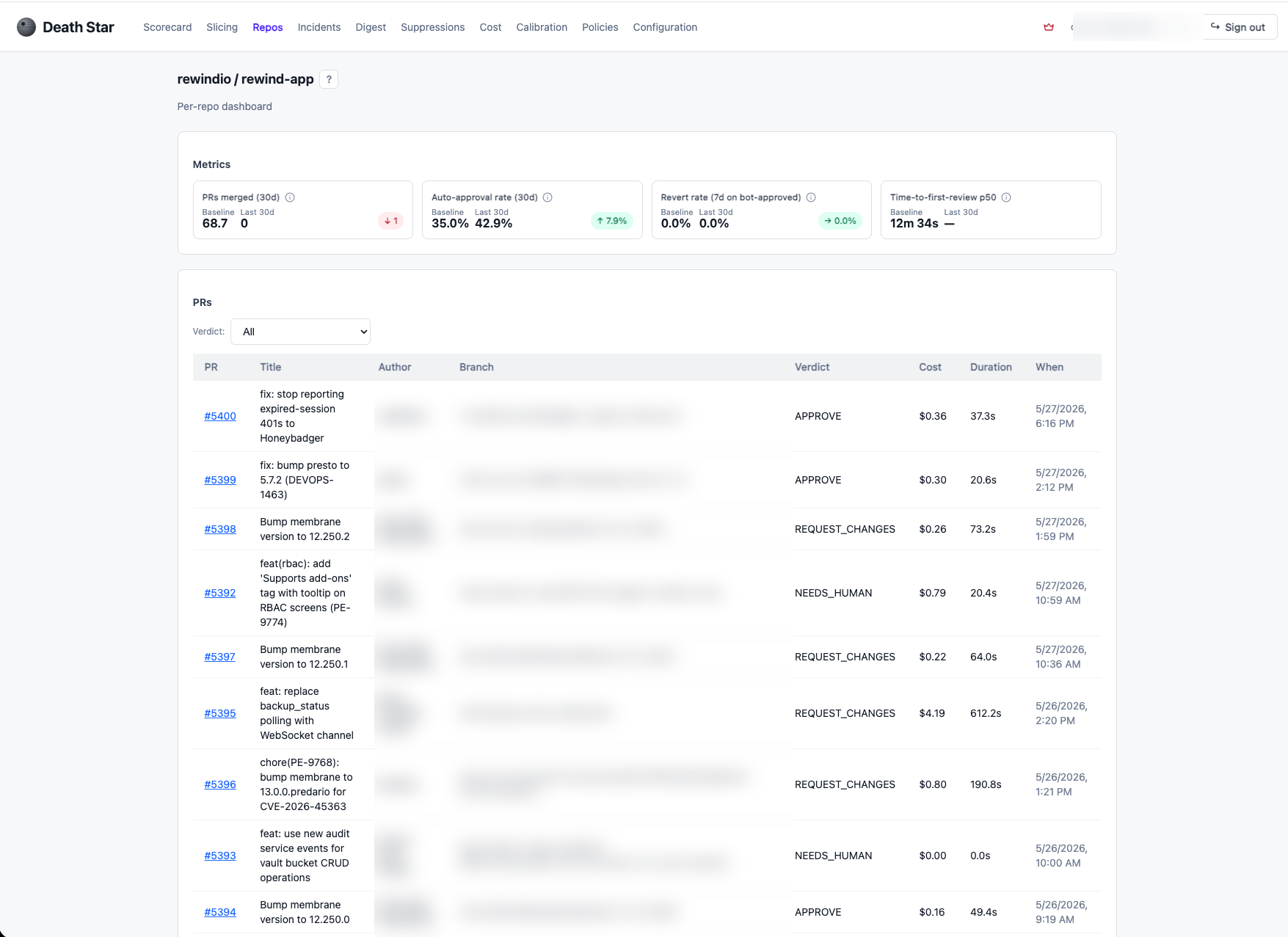
Task: Click the 190.8s duration value
Action: click(x=986, y=784)
